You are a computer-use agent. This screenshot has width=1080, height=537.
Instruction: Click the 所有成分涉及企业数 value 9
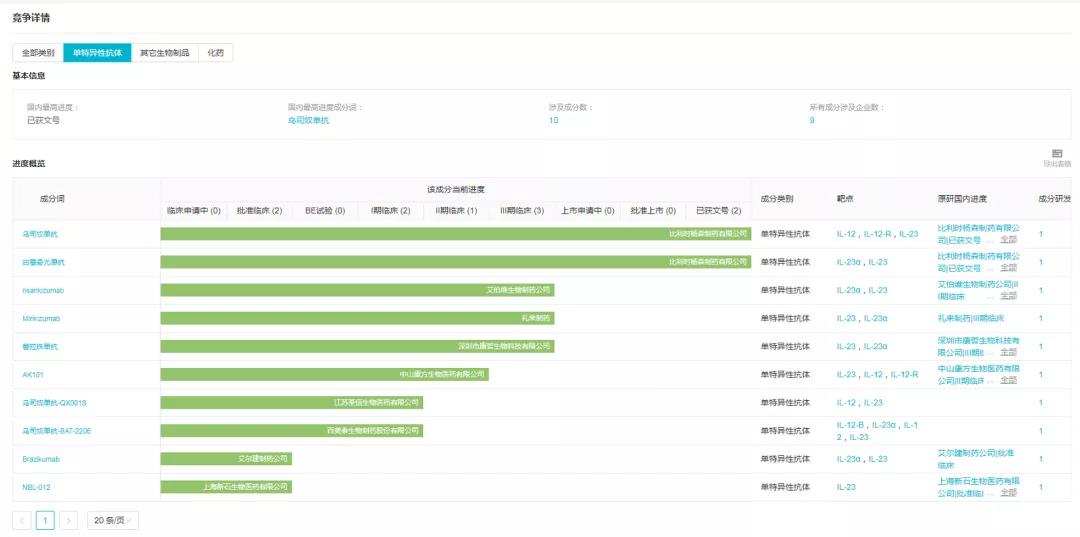[x=812, y=120]
